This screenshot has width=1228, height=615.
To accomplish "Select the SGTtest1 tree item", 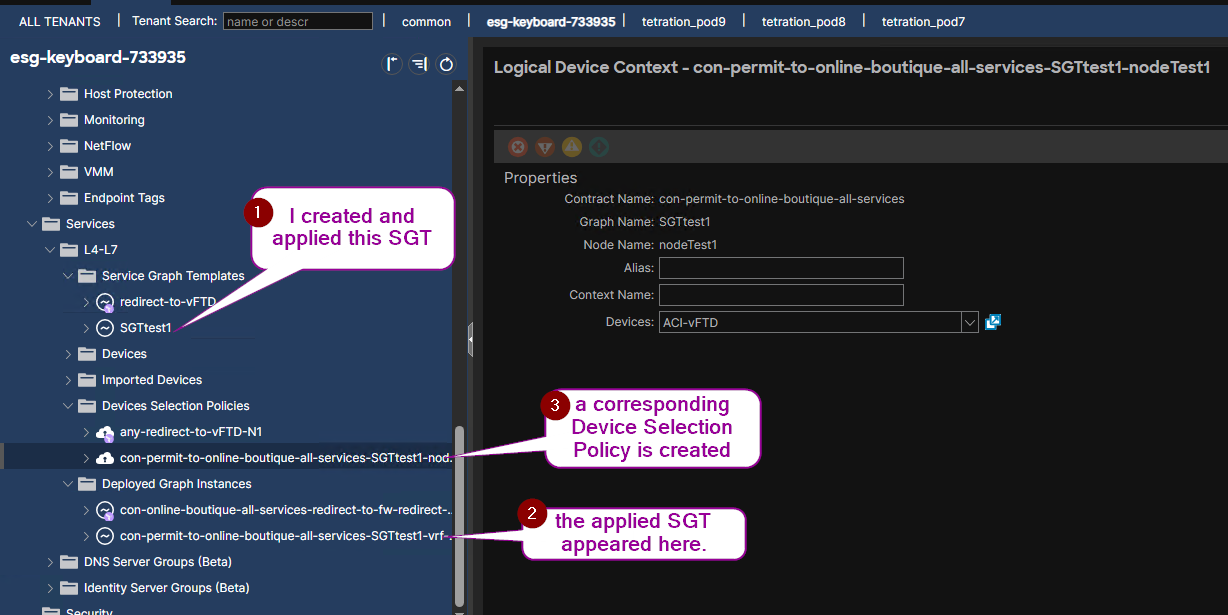I will click(146, 328).
